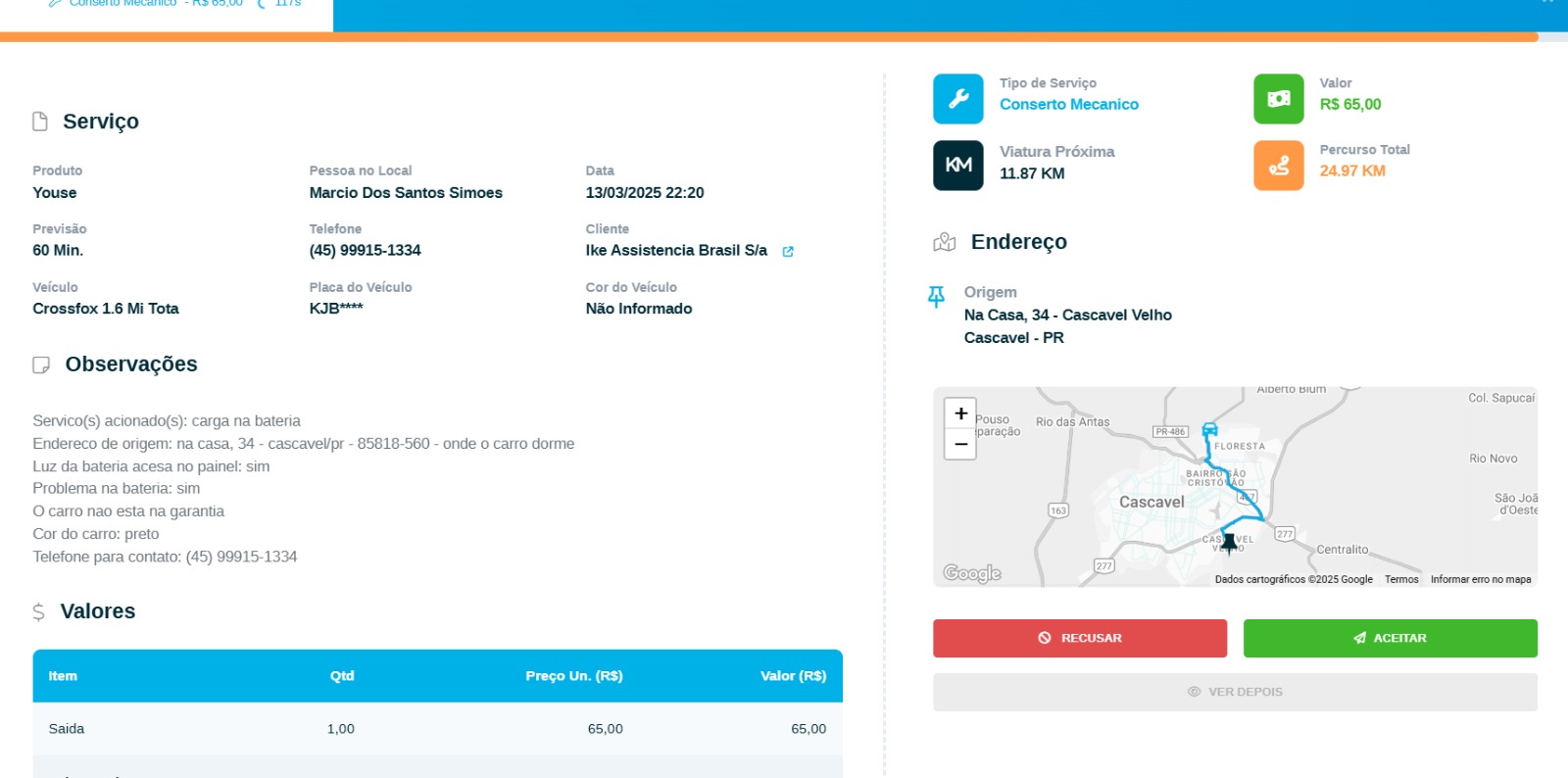Click the blue vehicle marker on map
1568x778 pixels.
[1209, 429]
